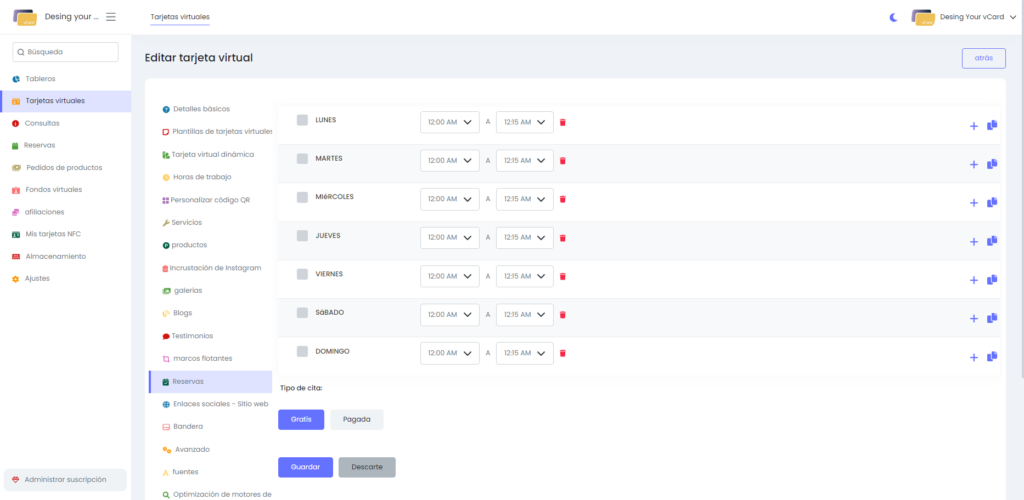The height and width of the screenshot is (500, 1024).
Task: Select Pagada appointment type
Action: 357,420
